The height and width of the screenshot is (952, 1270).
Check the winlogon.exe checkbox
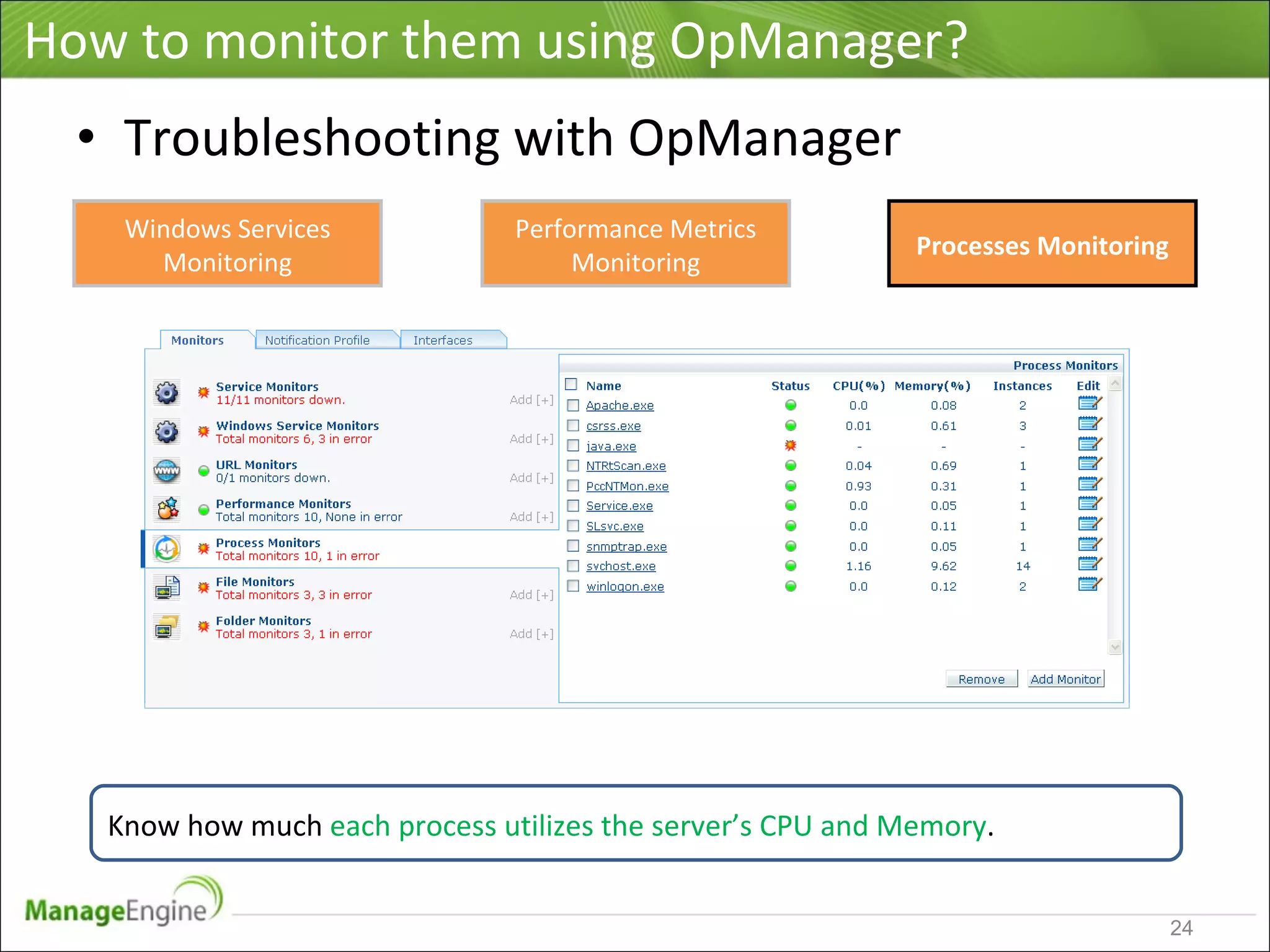(574, 586)
